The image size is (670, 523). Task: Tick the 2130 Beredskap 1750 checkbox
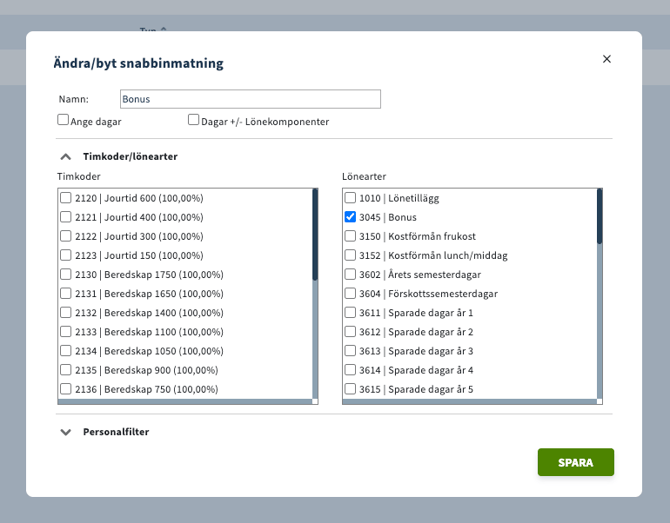(66, 274)
